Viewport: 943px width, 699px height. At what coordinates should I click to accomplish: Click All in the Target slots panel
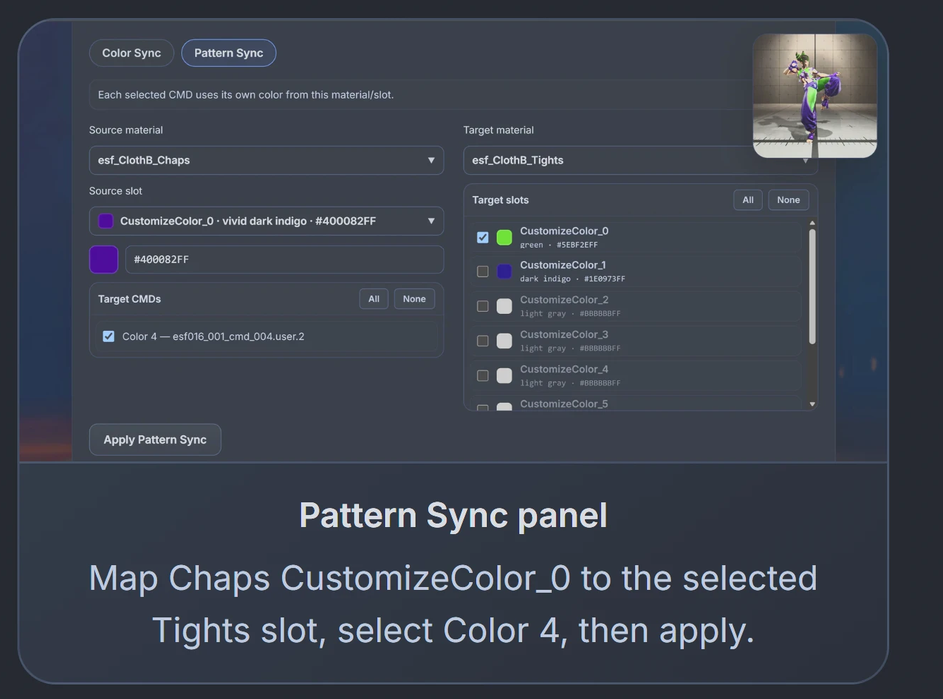[x=748, y=200]
